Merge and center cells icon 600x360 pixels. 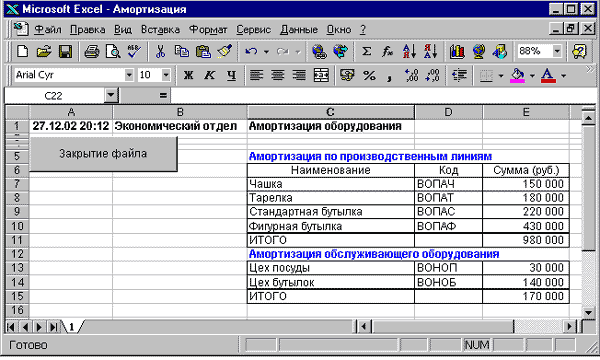pos(321,75)
